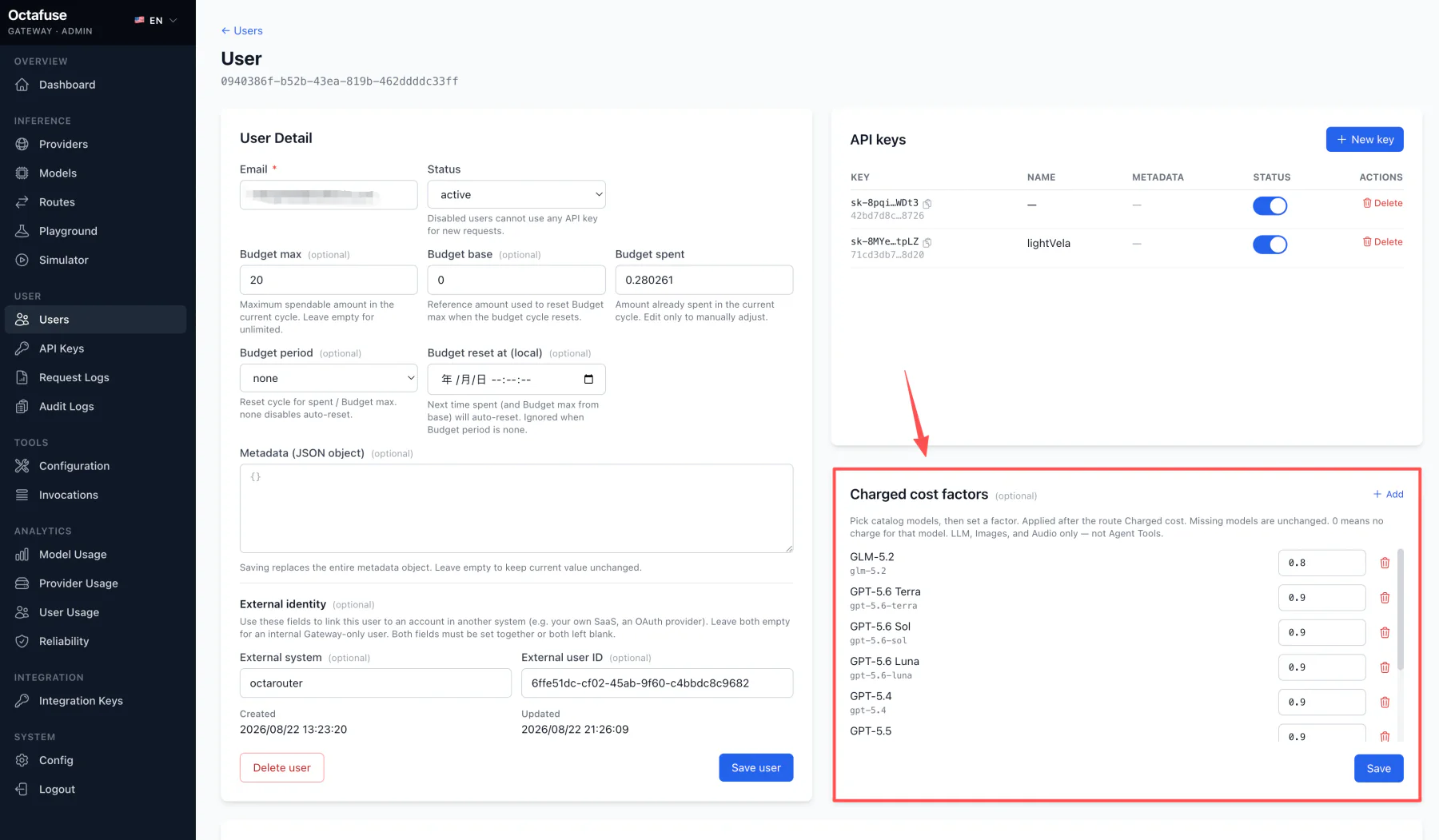1439x840 pixels.
Task: Click the Model Usage bar chart icon
Action: pos(22,555)
